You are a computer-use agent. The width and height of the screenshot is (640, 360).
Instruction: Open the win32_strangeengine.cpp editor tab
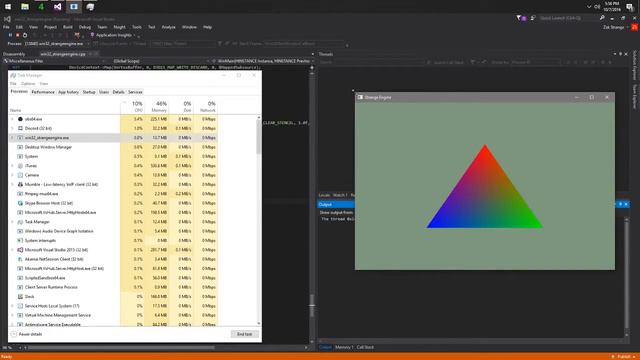point(63,54)
